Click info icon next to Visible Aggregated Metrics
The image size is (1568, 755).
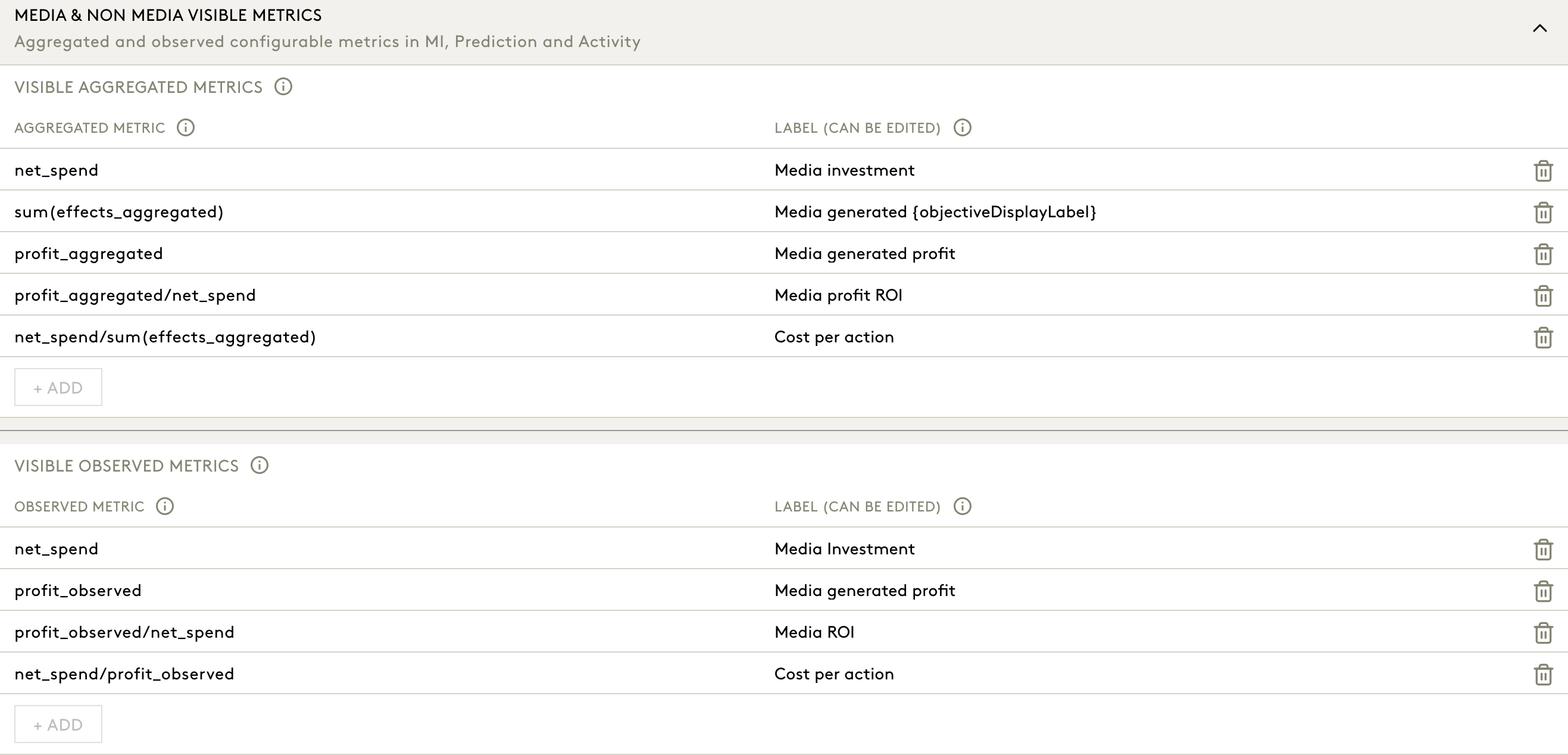(x=283, y=86)
